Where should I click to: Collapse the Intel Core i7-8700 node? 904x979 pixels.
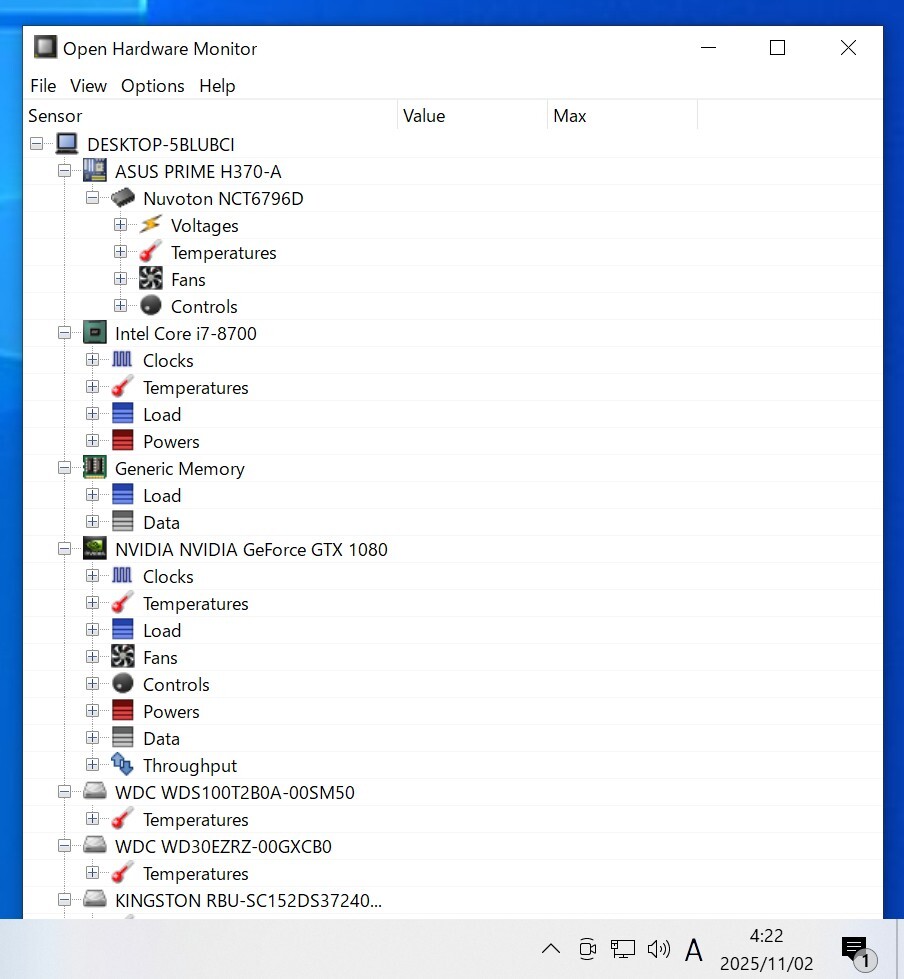pyautogui.click(x=64, y=333)
